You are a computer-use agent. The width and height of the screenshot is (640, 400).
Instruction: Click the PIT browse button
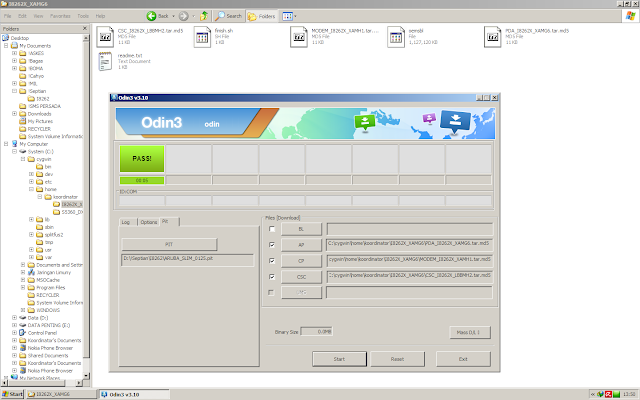[x=169, y=244]
